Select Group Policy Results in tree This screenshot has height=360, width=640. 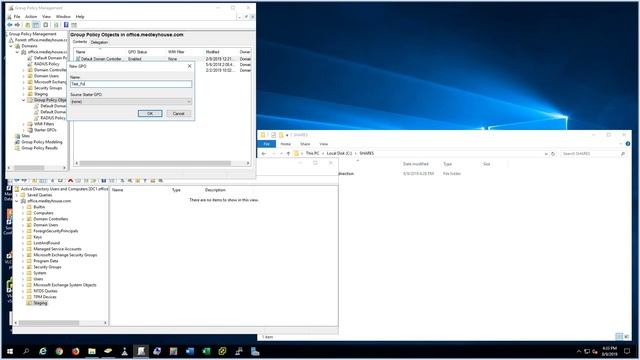[x=40, y=148]
